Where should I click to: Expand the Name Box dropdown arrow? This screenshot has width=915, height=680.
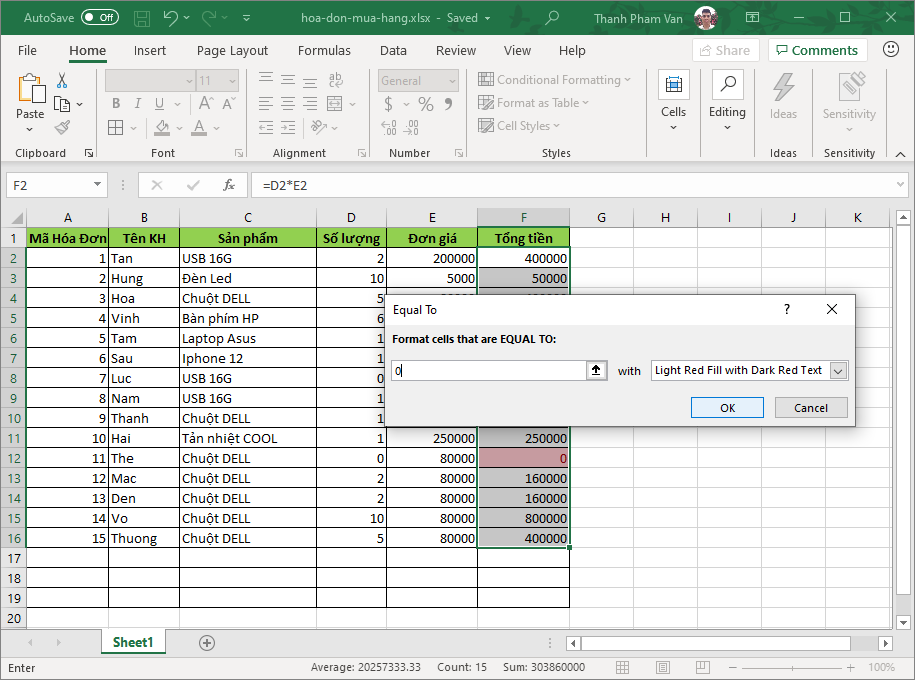pyautogui.click(x=97, y=185)
